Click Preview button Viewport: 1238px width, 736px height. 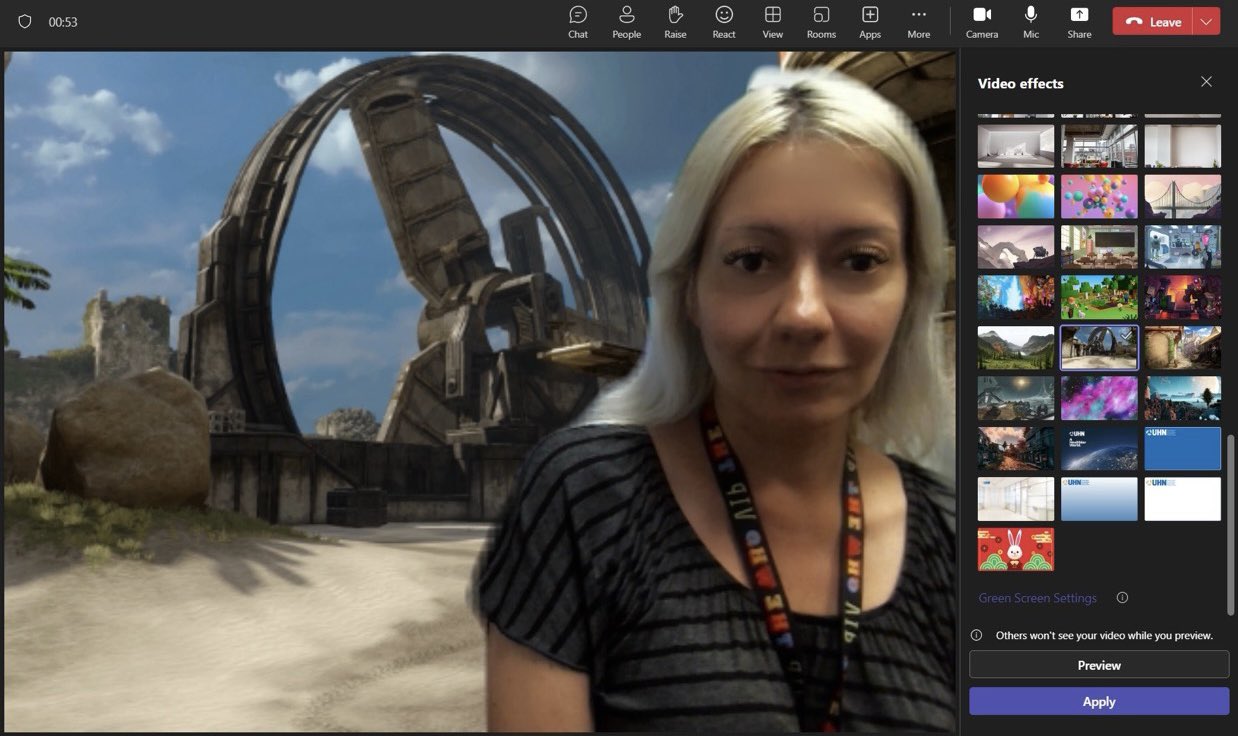click(1099, 665)
